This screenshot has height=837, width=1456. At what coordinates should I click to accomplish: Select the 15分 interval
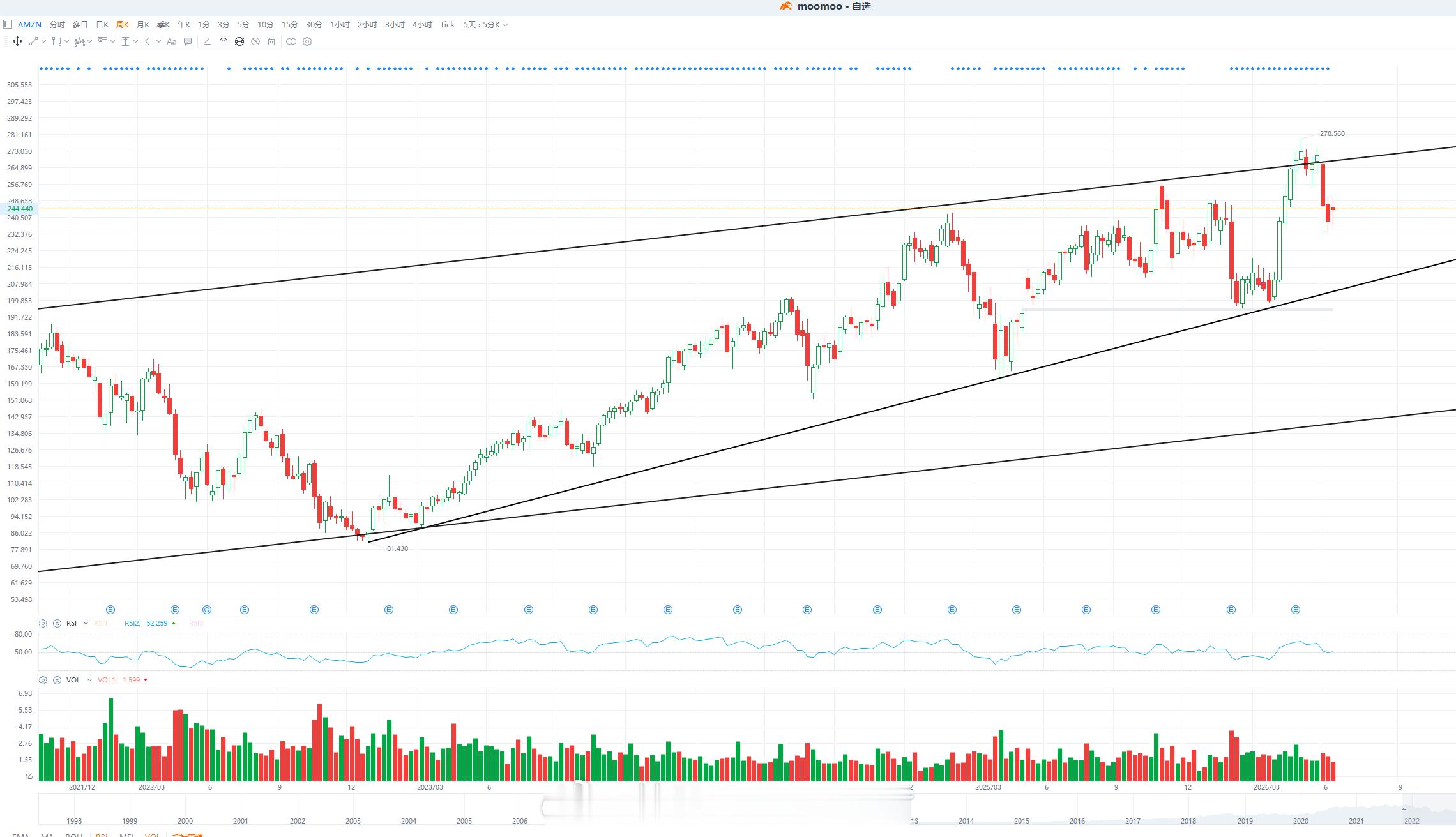pyautogui.click(x=290, y=24)
